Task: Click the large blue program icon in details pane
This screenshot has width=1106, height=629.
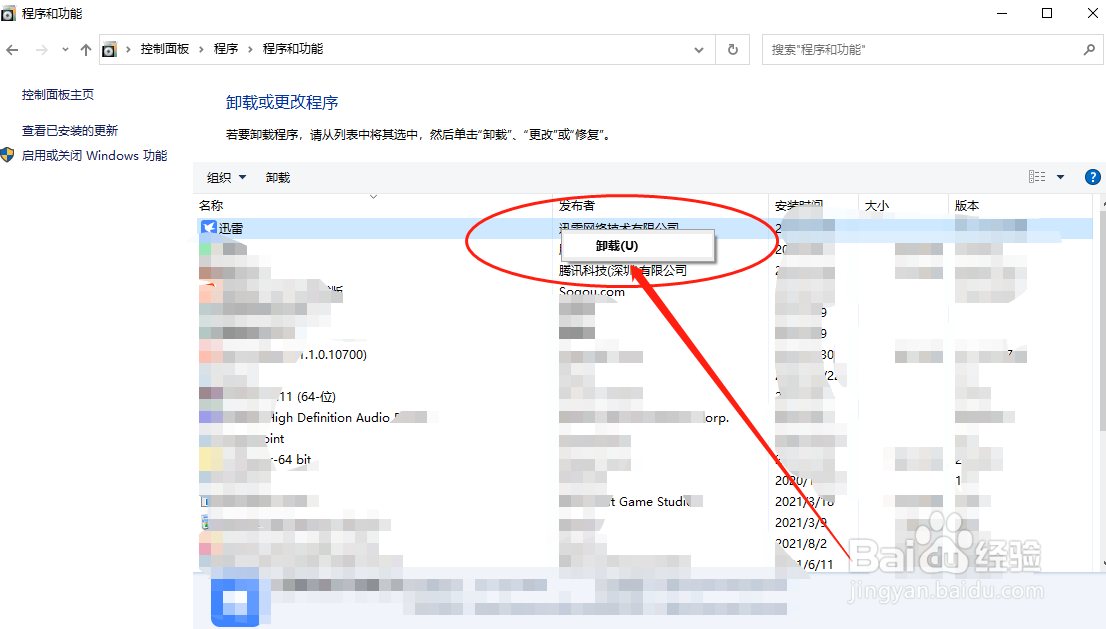Action: click(235, 601)
